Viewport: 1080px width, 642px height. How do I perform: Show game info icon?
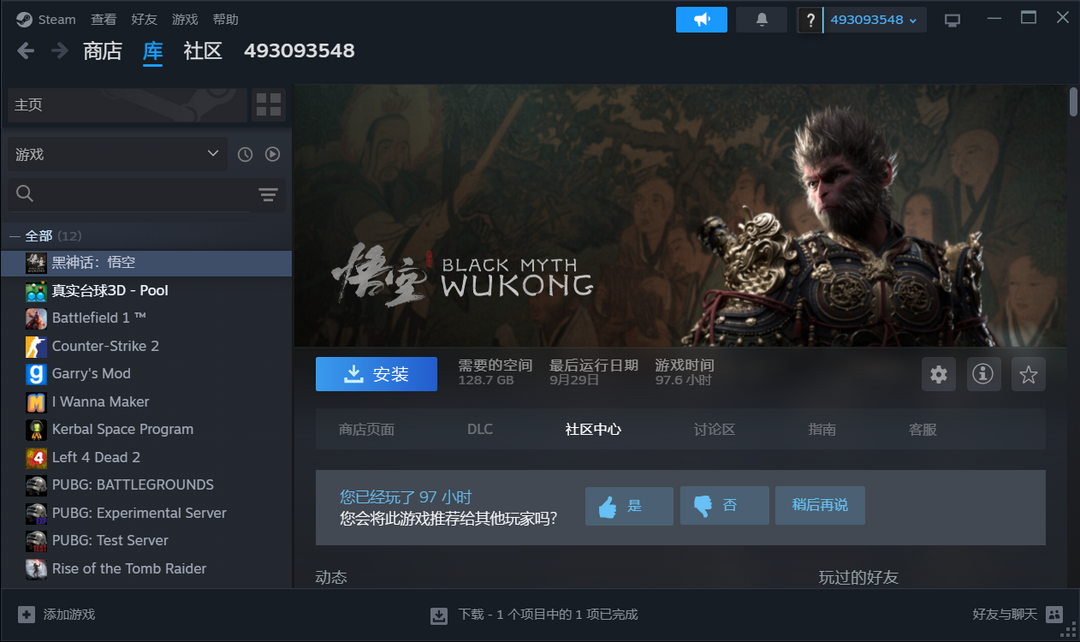point(983,374)
